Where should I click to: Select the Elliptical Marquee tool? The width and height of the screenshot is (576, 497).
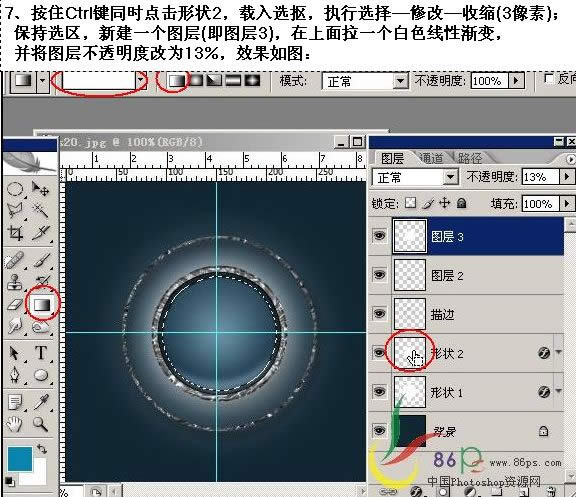click(x=15, y=190)
